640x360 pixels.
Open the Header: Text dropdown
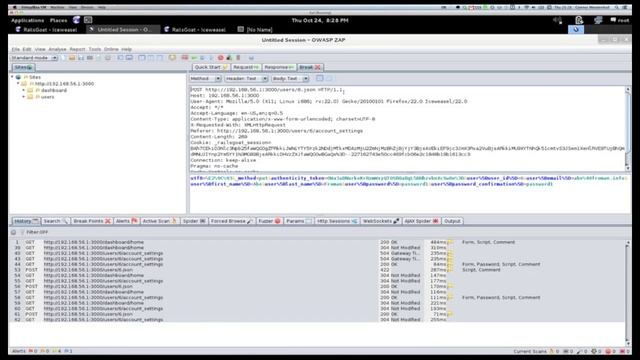(246, 78)
